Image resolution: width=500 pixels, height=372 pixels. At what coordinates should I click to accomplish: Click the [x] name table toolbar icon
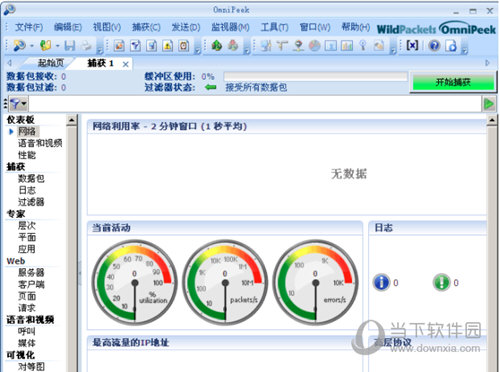click(x=412, y=45)
